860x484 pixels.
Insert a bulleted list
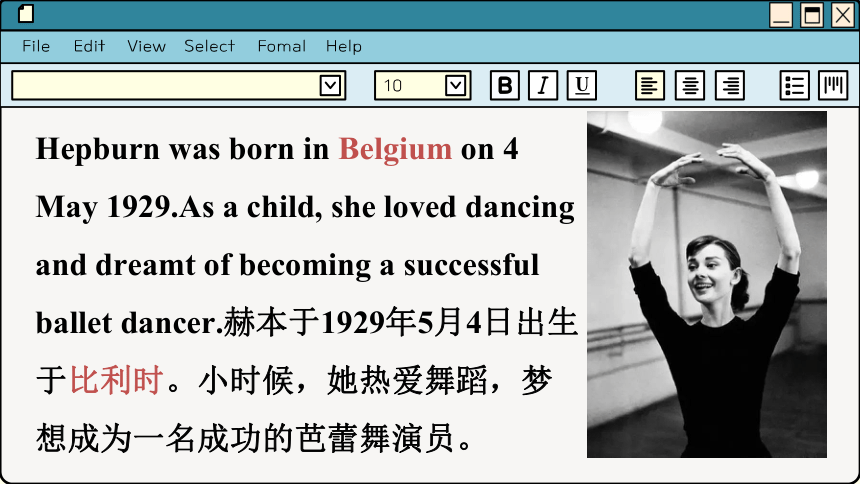click(x=795, y=85)
